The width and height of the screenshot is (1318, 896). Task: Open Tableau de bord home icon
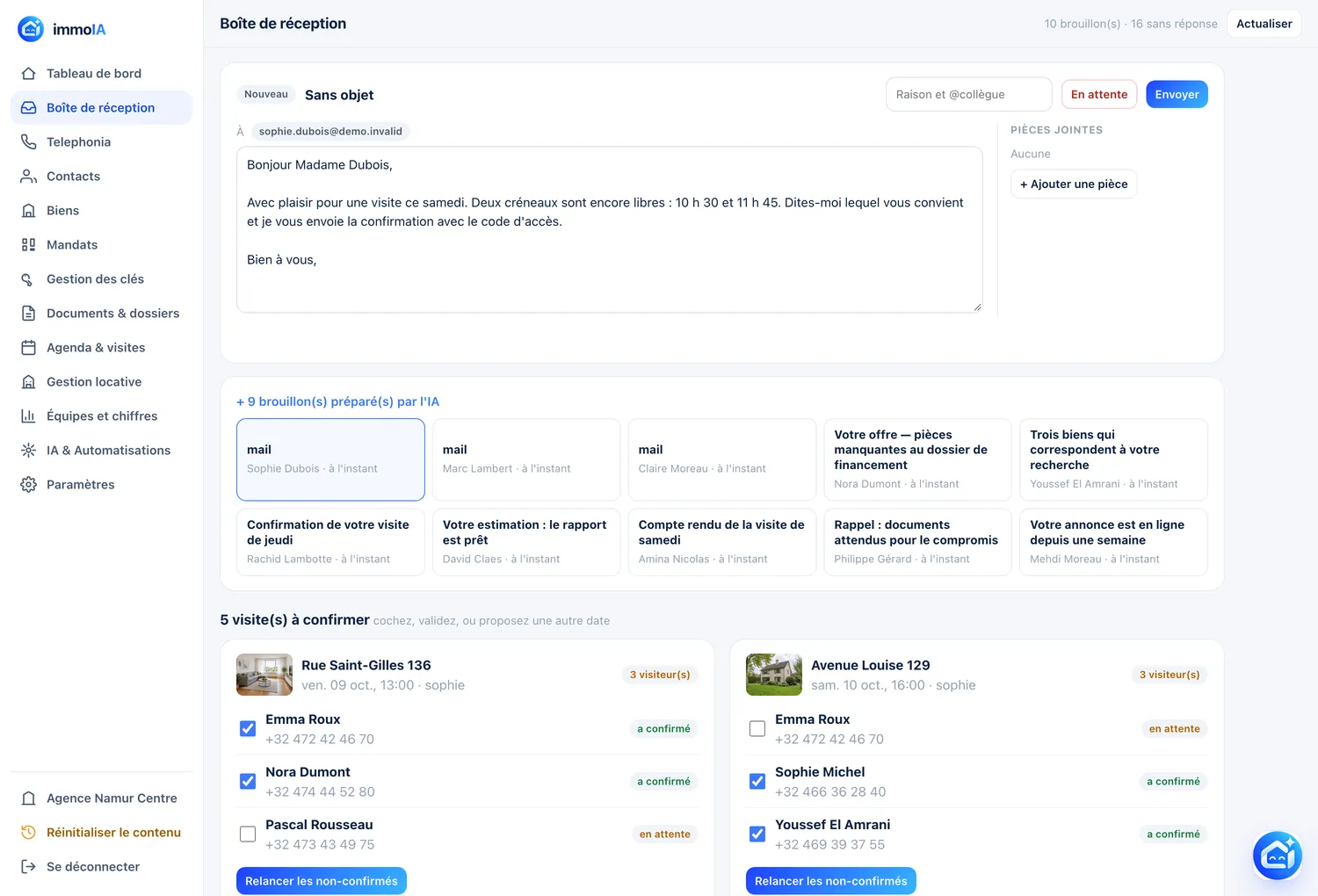[x=28, y=74]
